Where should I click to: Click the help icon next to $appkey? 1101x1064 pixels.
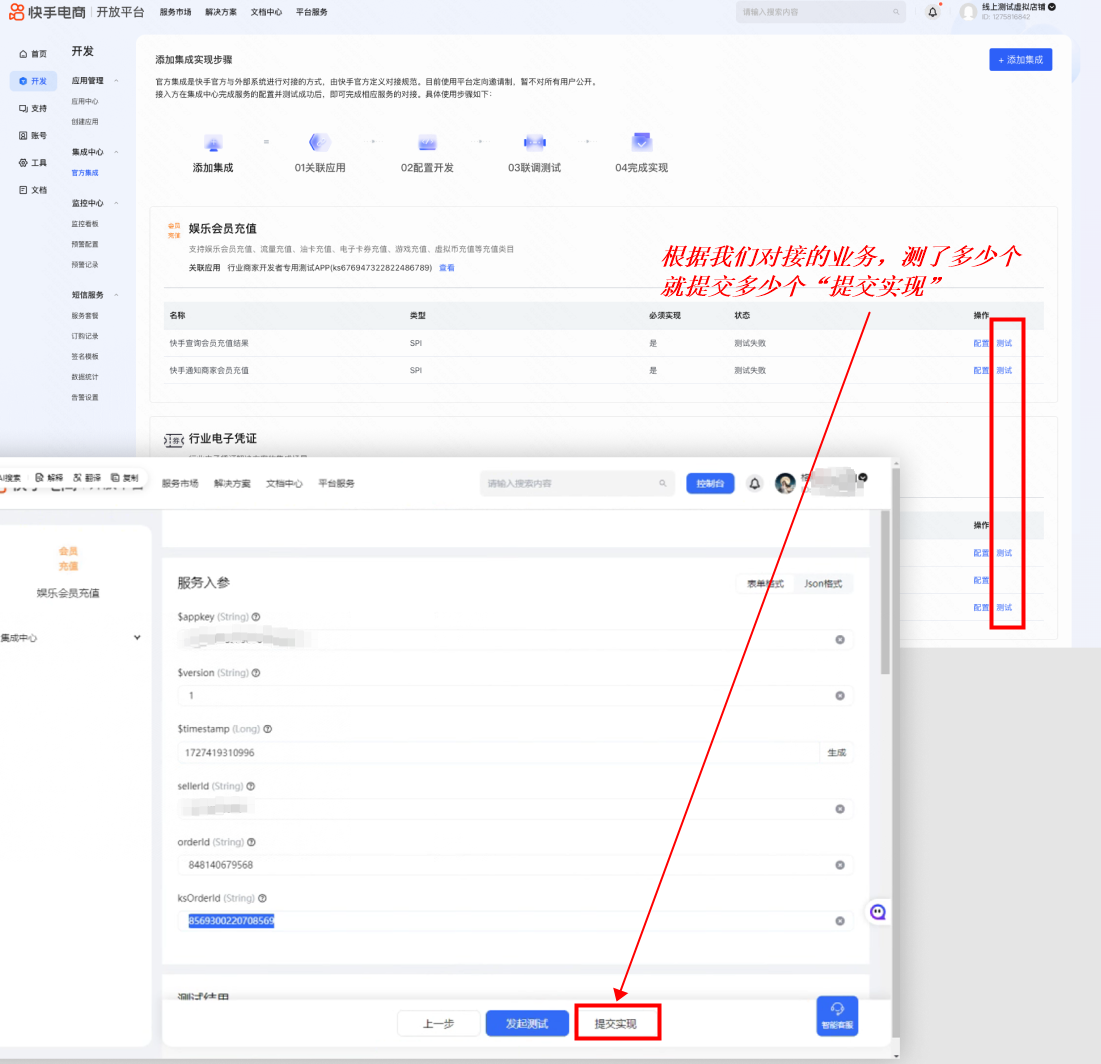[x=256, y=617]
